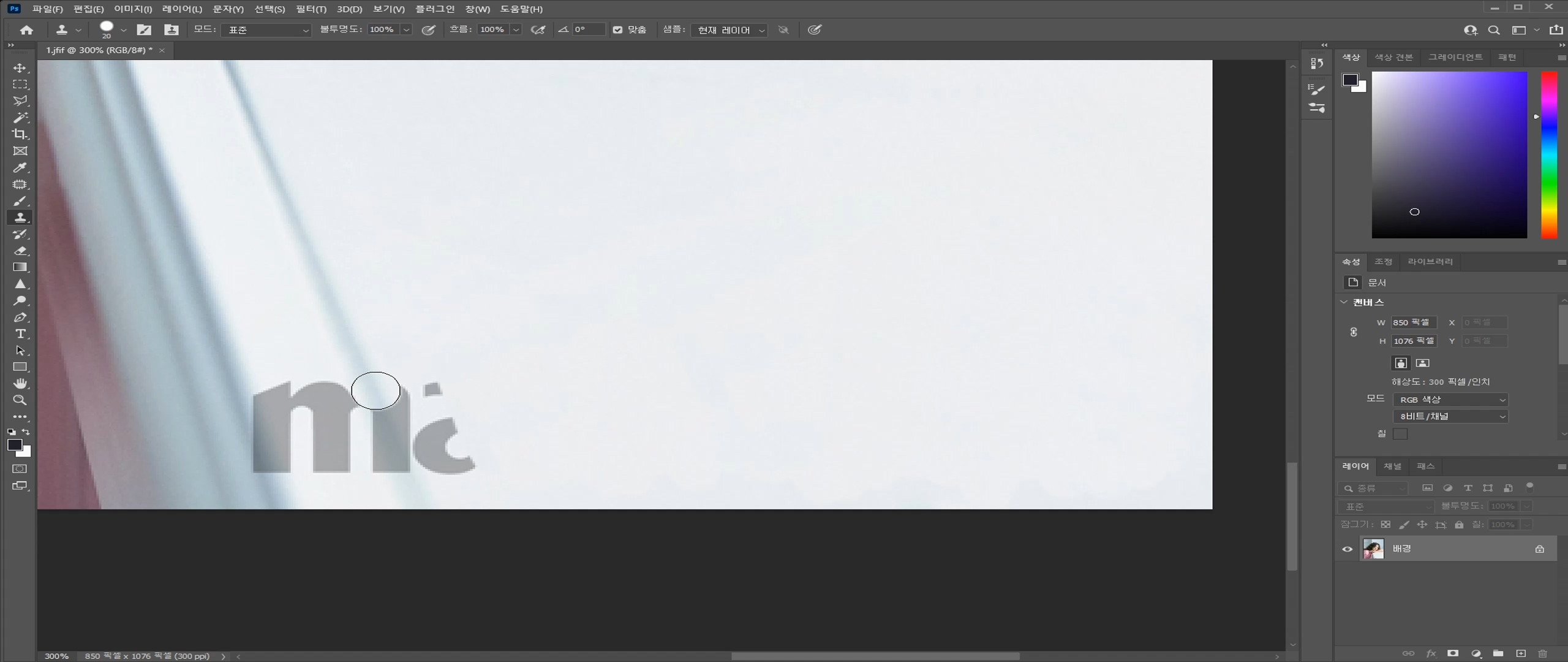Viewport: 1568px width, 662px height.
Task: Select the Crop tool
Action: (x=20, y=134)
